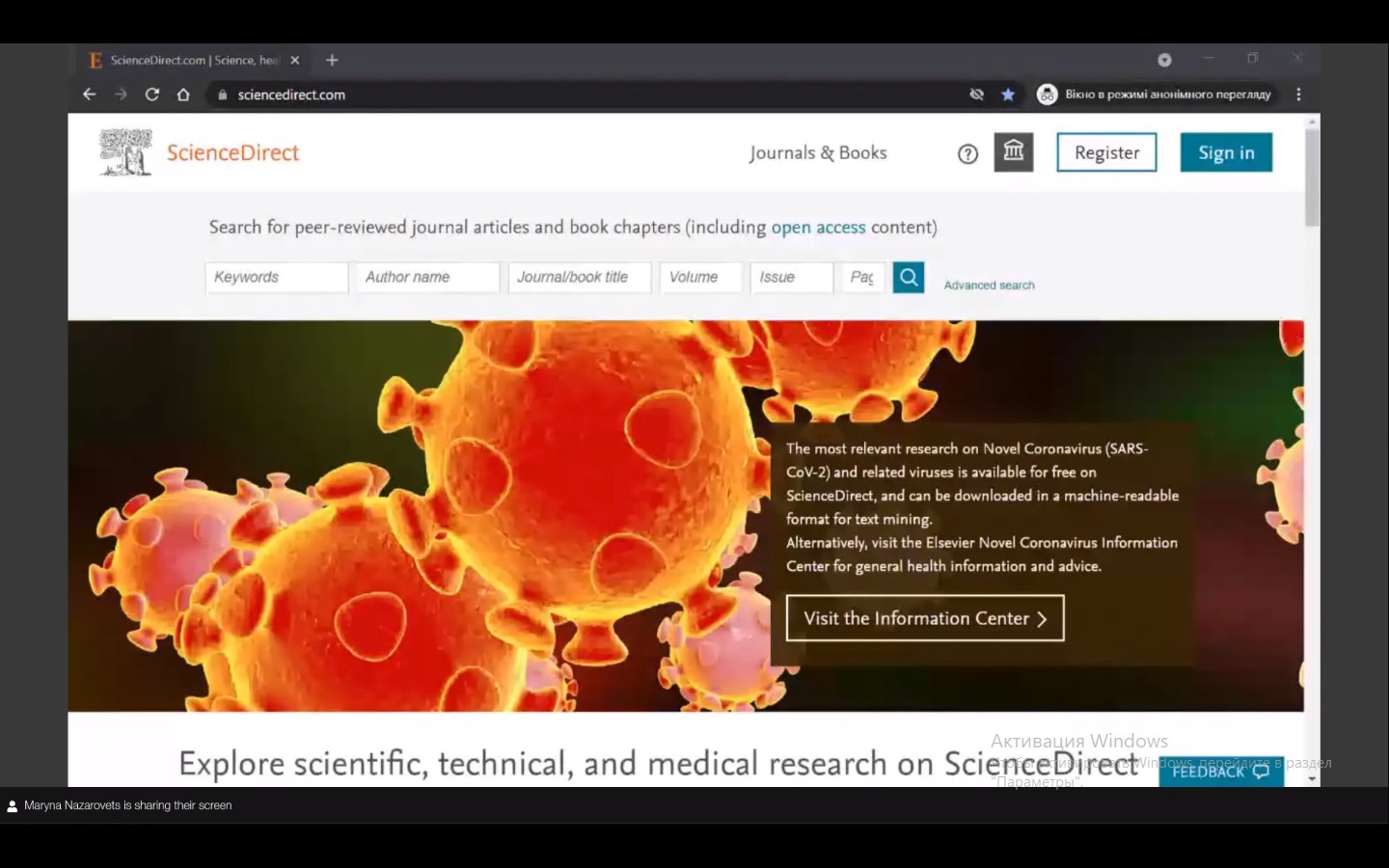Click the magnifier search button
The width and height of the screenshot is (1389, 868).
909,278
